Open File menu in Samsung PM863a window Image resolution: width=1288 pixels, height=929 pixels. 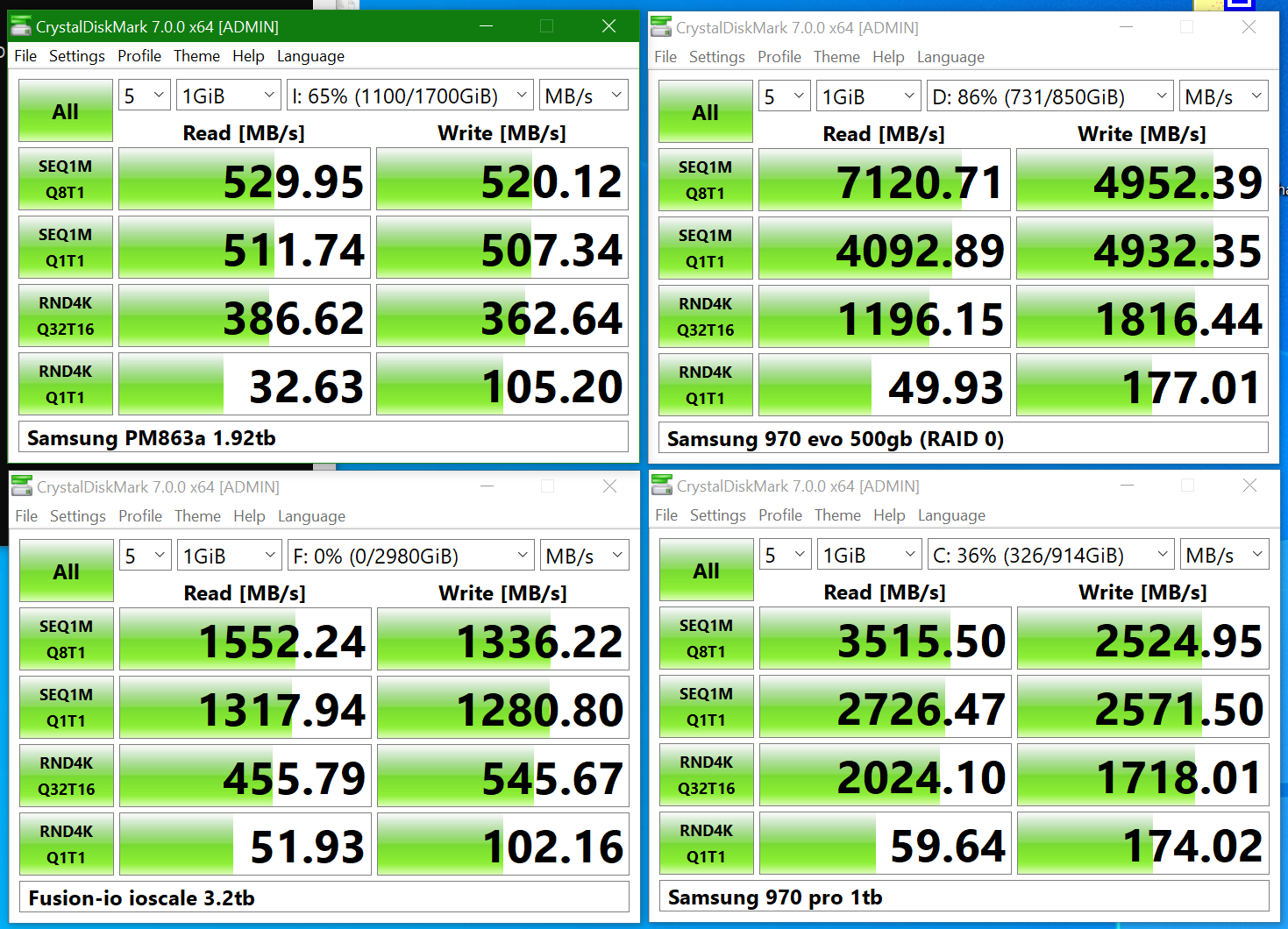(x=25, y=56)
